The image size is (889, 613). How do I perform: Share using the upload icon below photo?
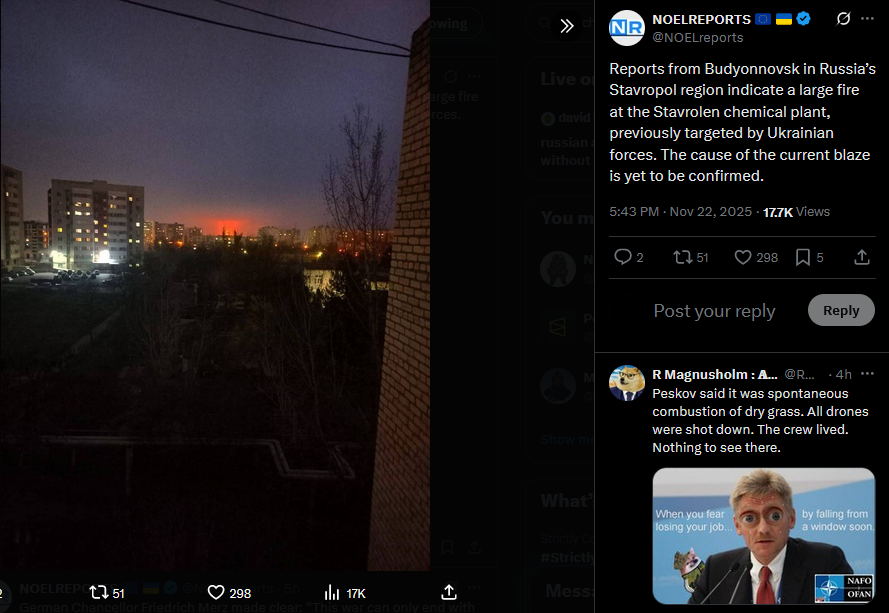coord(449,593)
